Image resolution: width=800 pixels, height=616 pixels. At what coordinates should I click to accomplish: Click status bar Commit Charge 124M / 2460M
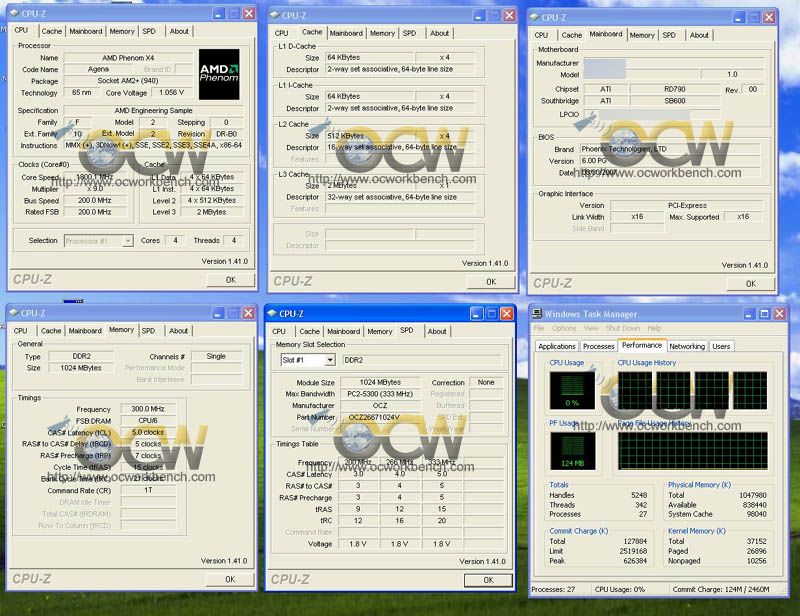pos(720,589)
